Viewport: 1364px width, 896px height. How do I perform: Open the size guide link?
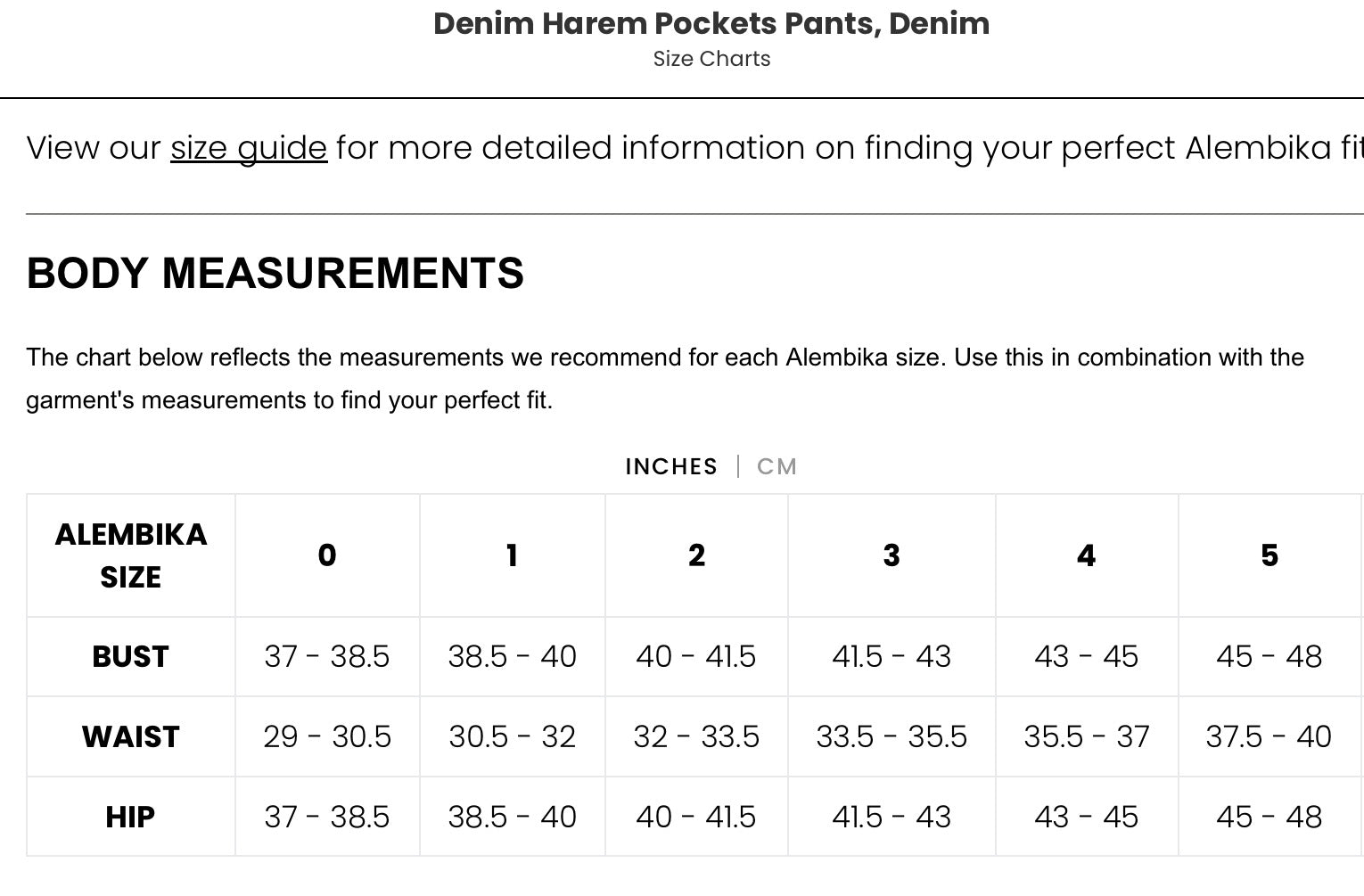249,148
